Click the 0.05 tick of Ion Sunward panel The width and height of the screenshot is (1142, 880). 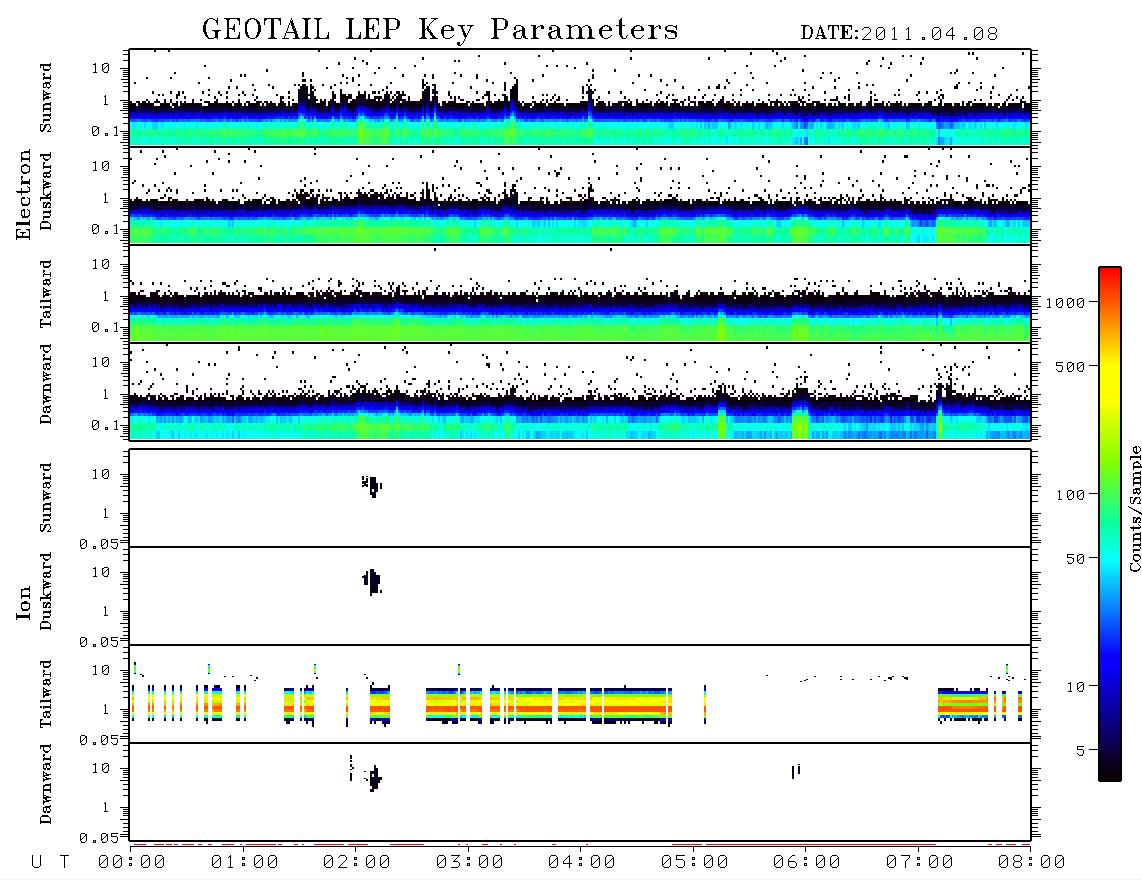click(x=98, y=543)
